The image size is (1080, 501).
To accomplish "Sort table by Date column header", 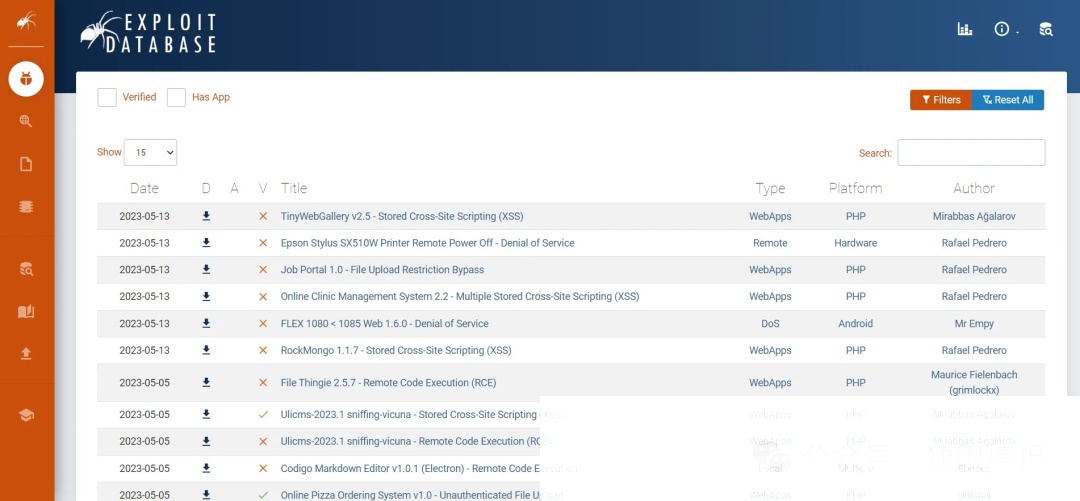I will coord(144,188).
